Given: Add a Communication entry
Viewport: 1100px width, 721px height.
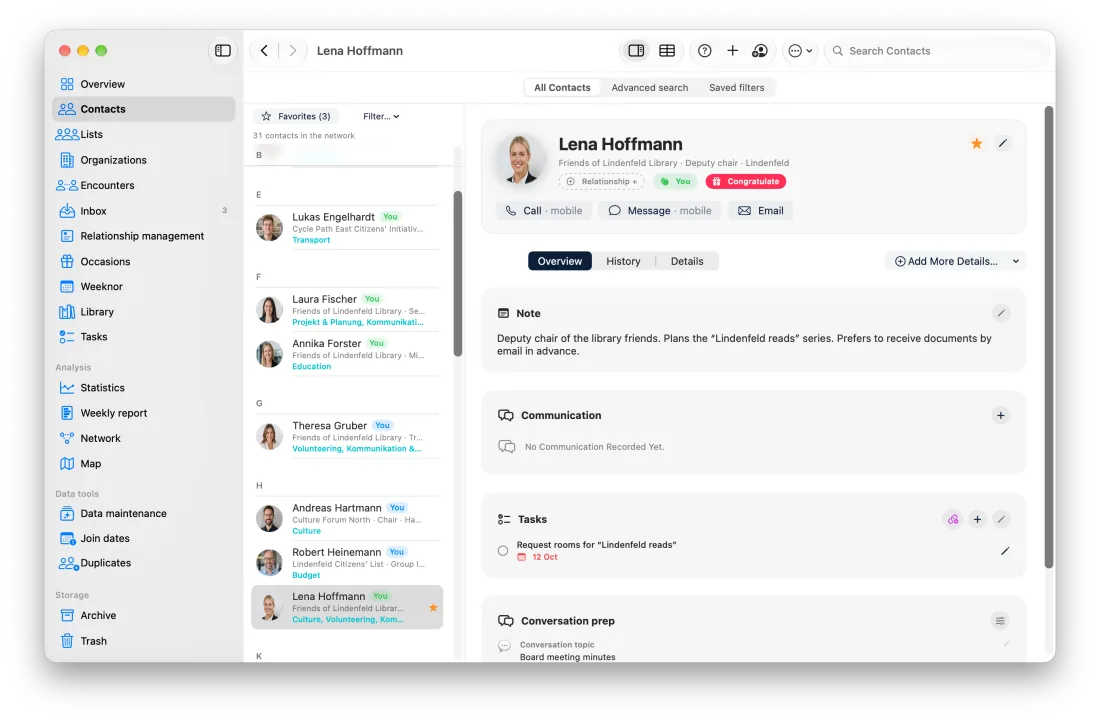Looking at the screenshot, I should (1000, 415).
